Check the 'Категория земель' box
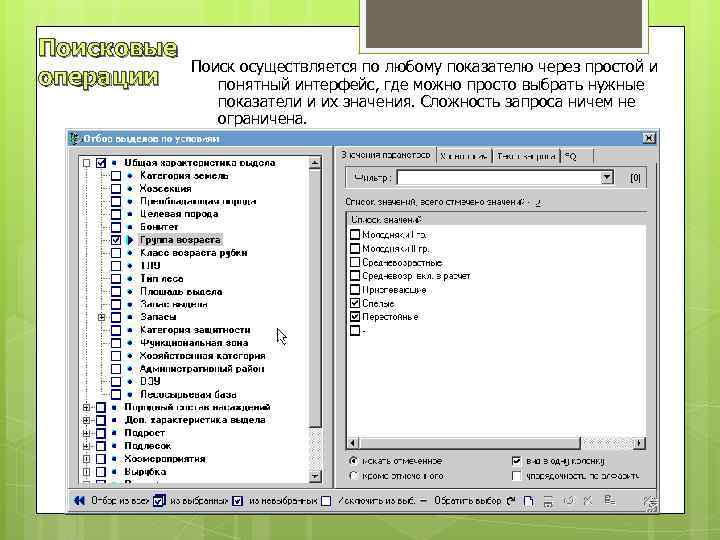 116,176
